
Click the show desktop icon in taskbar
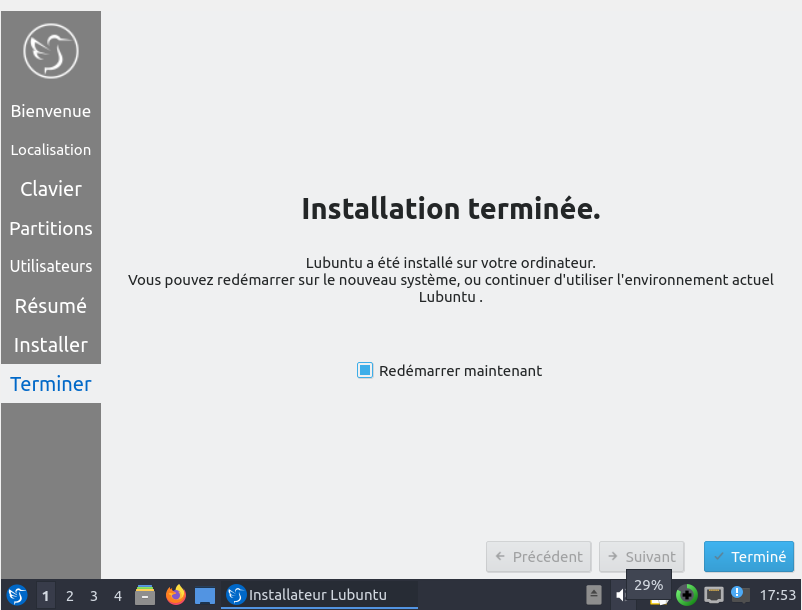click(x=205, y=596)
